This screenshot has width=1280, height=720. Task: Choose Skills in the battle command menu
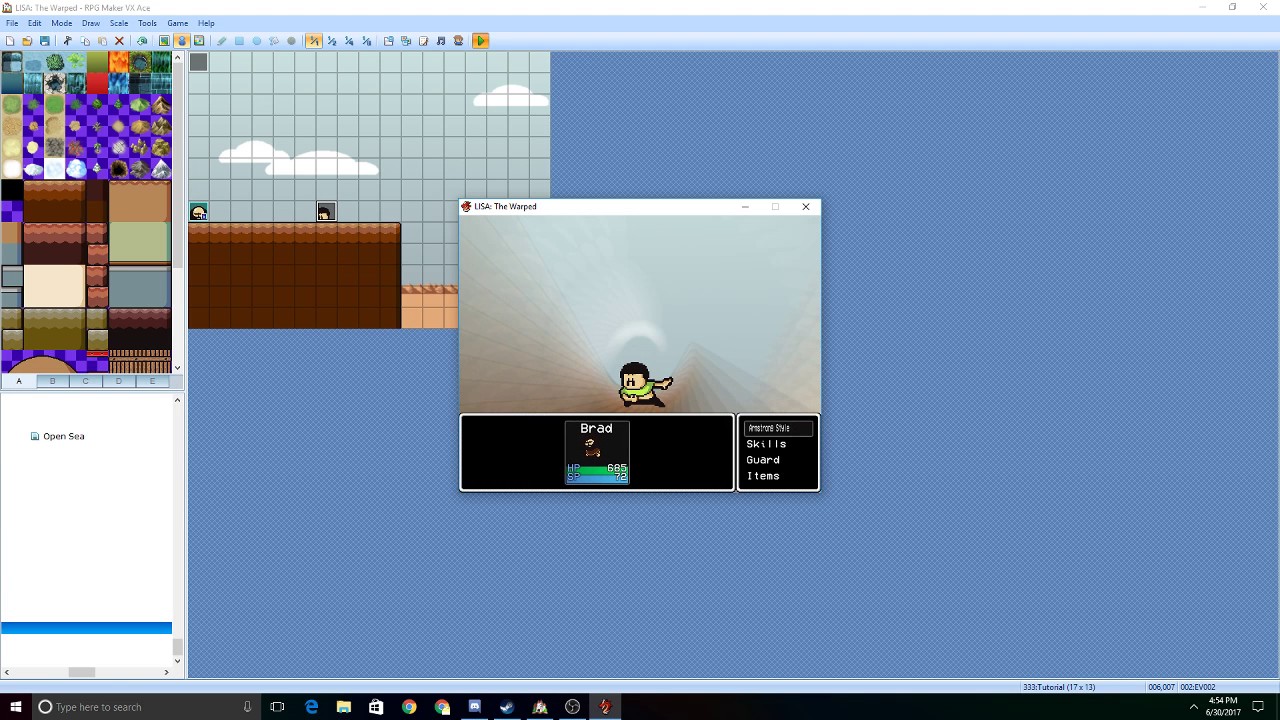[x=766, y=444]
